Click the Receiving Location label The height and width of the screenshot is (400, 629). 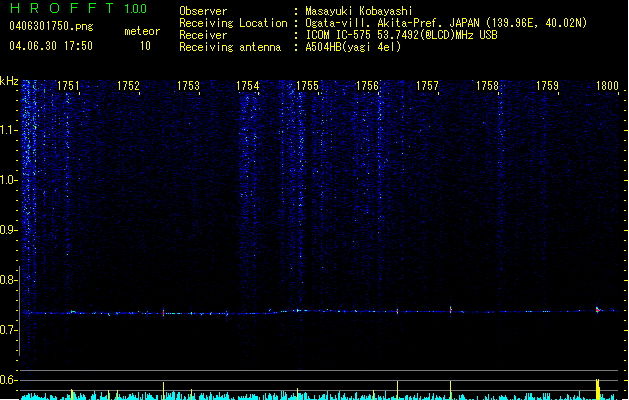click(x=233, y=23)
